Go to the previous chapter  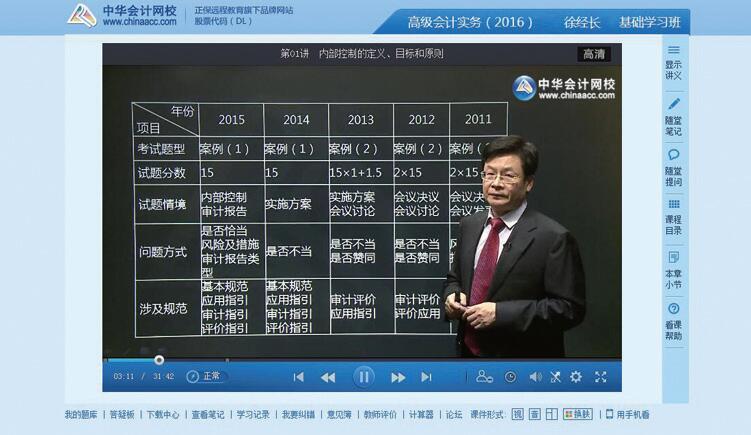point(298,377)
